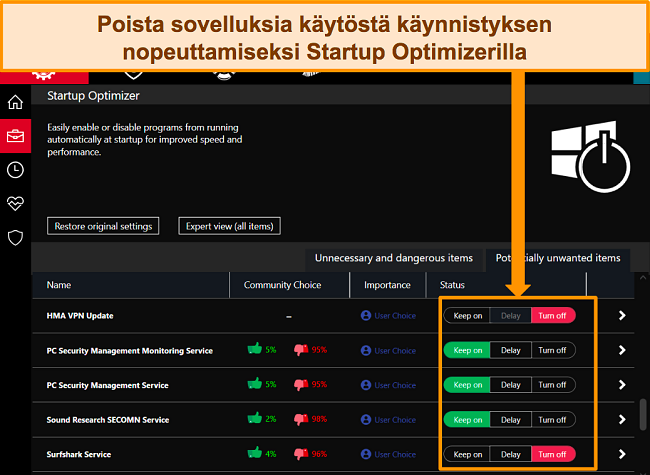Image resolution: width=650 pixels, height=475 pixels.
Task: Click User Choice link for PC Security Management Service
Action: pos(395,385)
